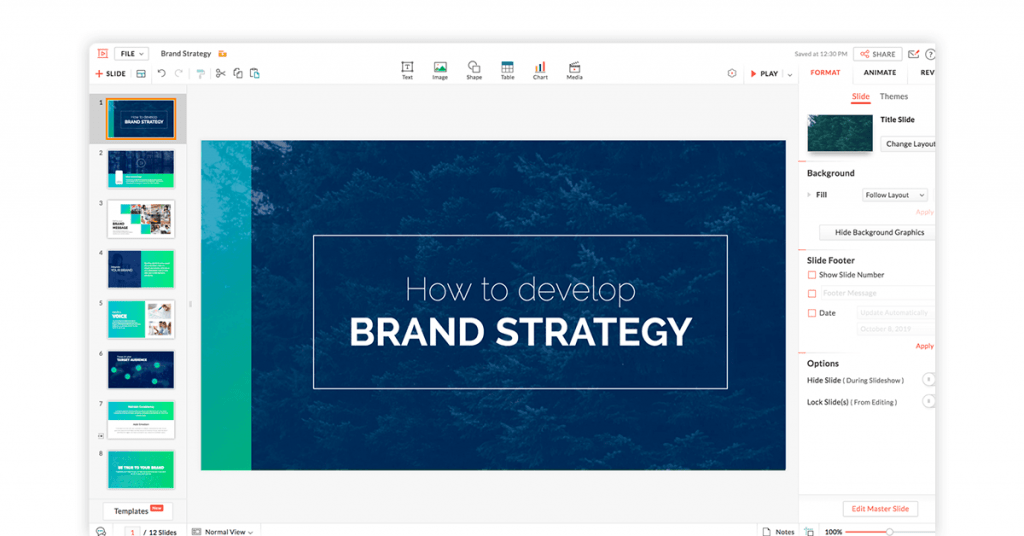The width and height of the screenshot is (1024, 536).
Task: Select slide 3 thumbnail
Action: (x=140, y=219)
